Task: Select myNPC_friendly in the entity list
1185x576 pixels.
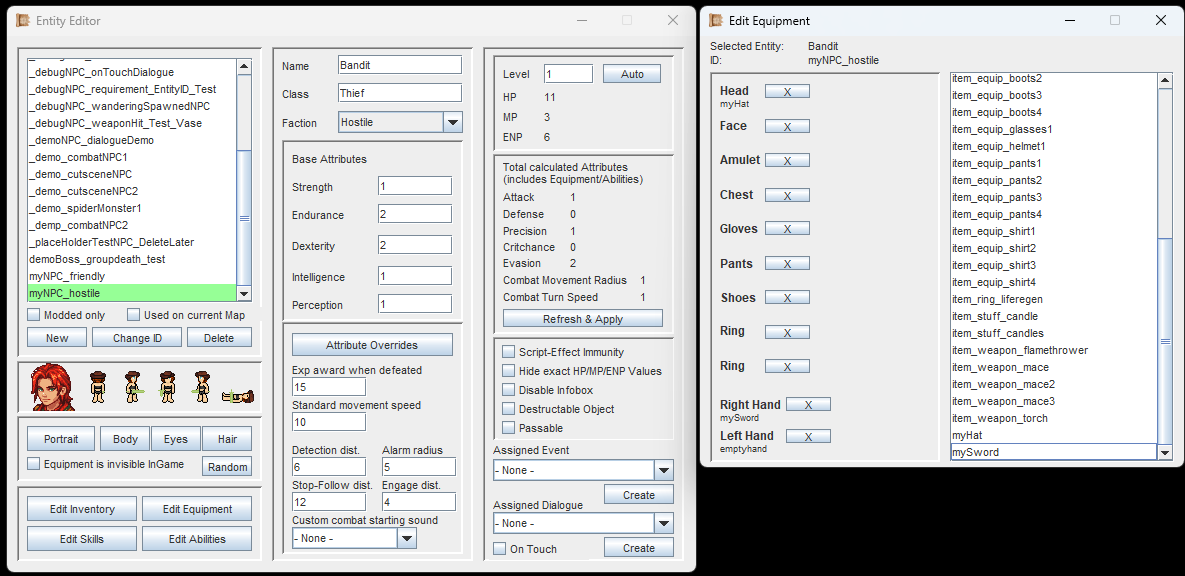Action: pos(67,276)
